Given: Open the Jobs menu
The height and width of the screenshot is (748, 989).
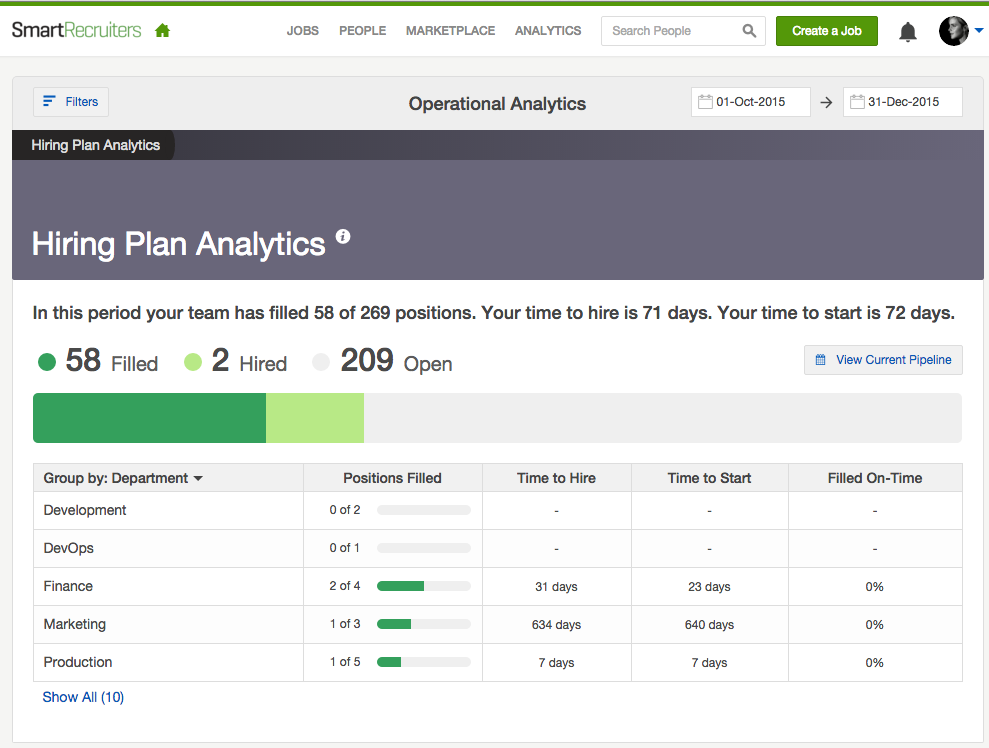Looking at the screenshot, I should [302, 31].
